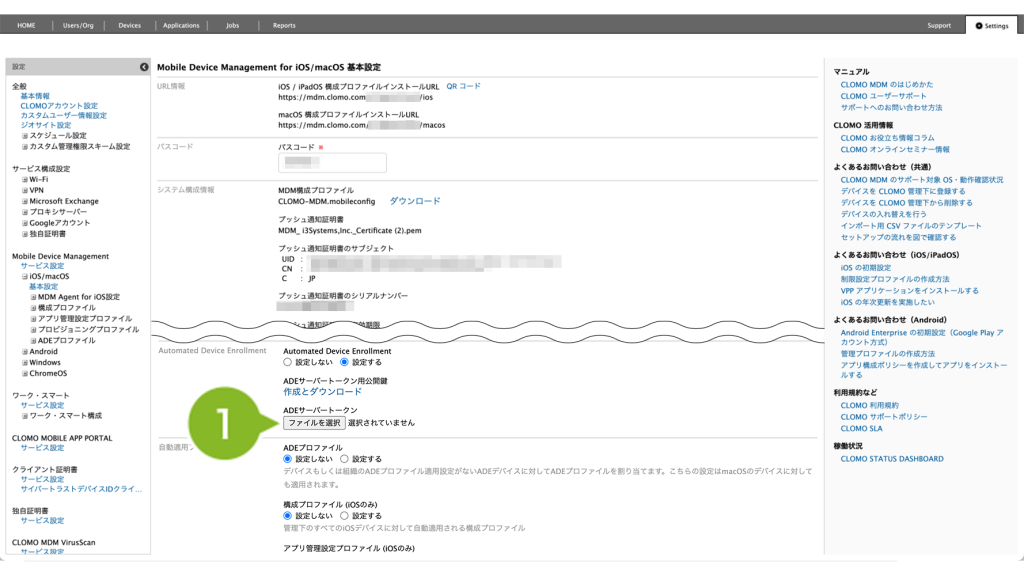Viewport: 1024px width, 576px height.
Task: Expand MDM Agent for iOS設定 node
Action: [x=33, y=297]
